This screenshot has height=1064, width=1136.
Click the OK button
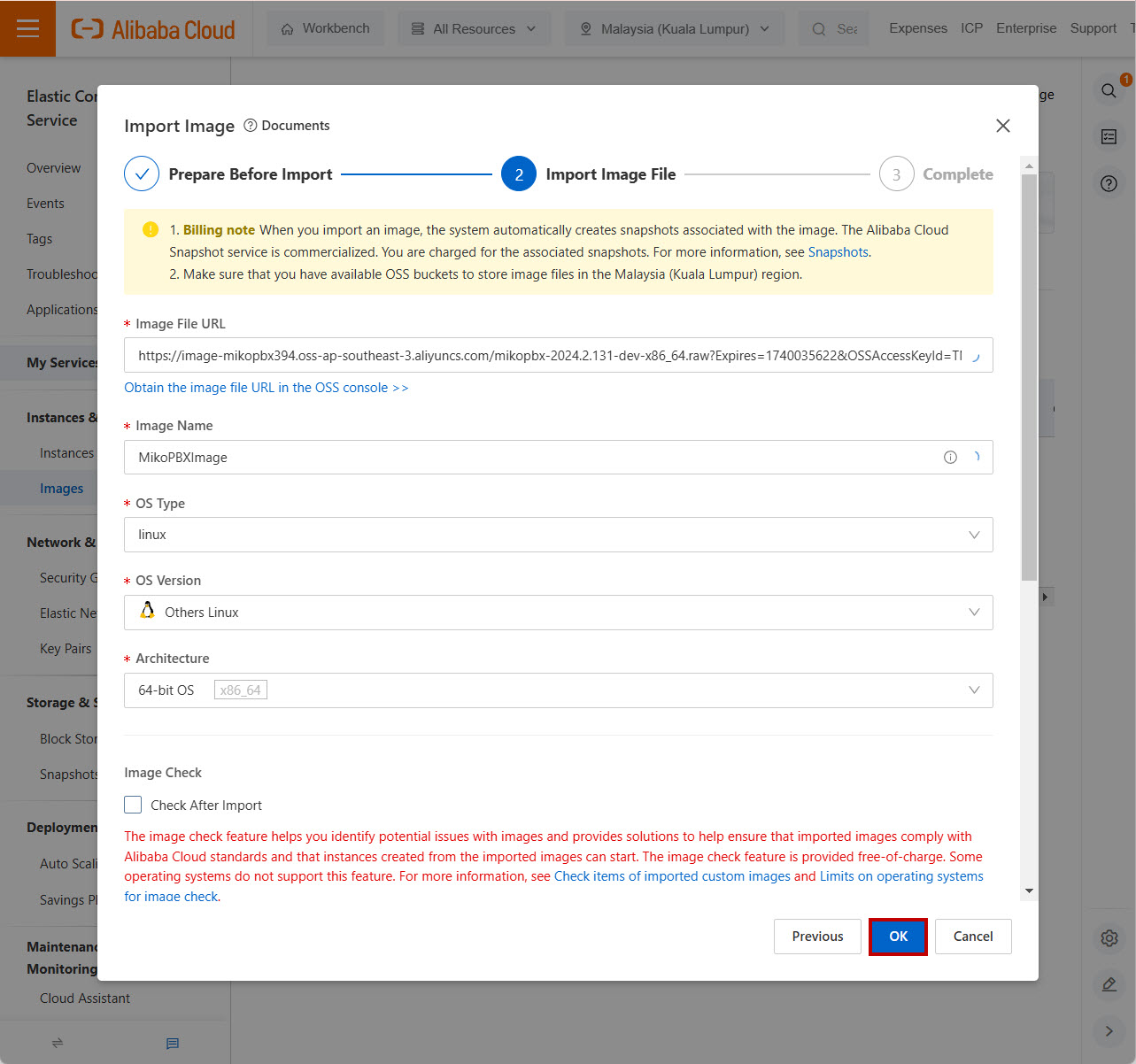[x=898, y=937]
